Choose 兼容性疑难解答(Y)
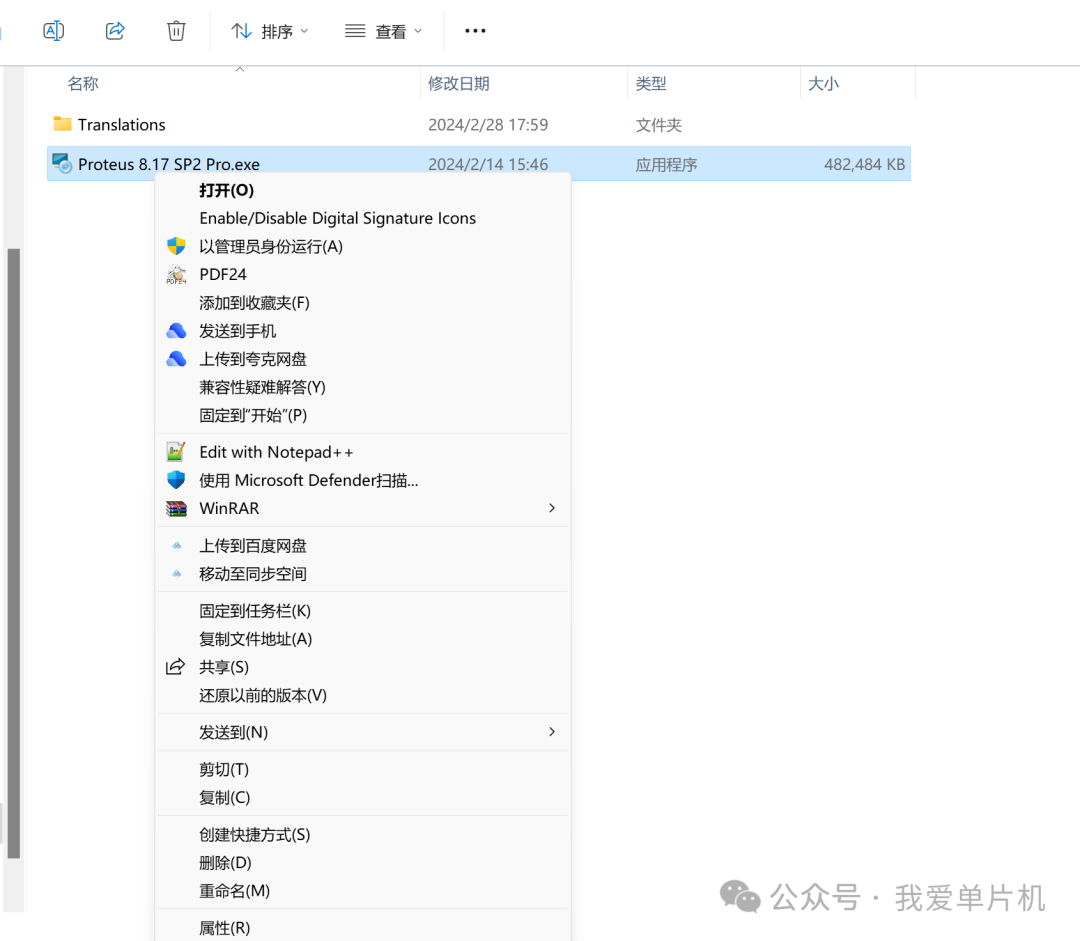 click(x=262, y=387)
